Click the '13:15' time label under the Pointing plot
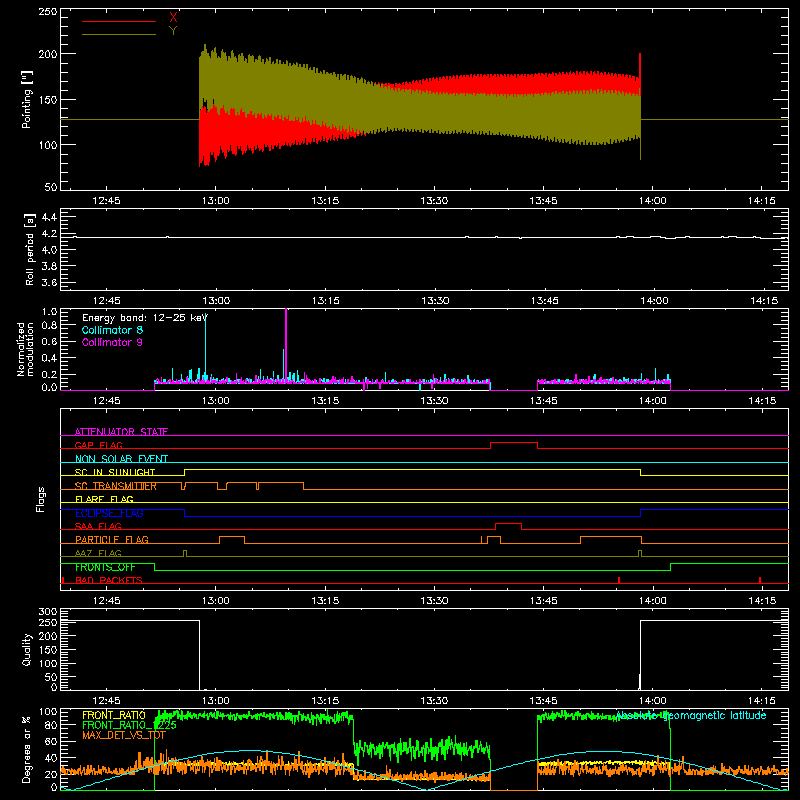800x800 pixels. (325, 201)
